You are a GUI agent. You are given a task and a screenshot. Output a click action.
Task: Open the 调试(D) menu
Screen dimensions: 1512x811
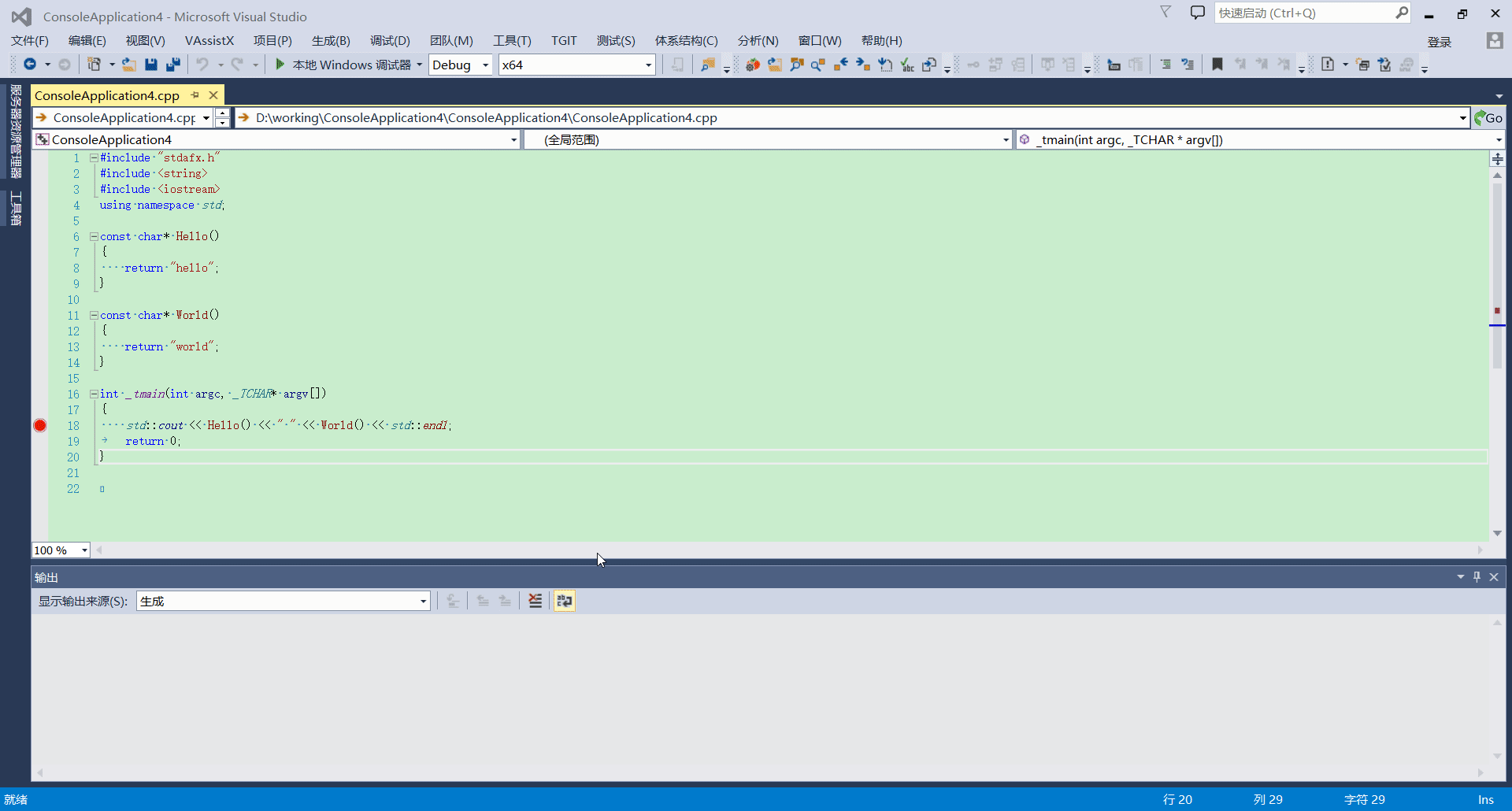[x=390, y=41]
